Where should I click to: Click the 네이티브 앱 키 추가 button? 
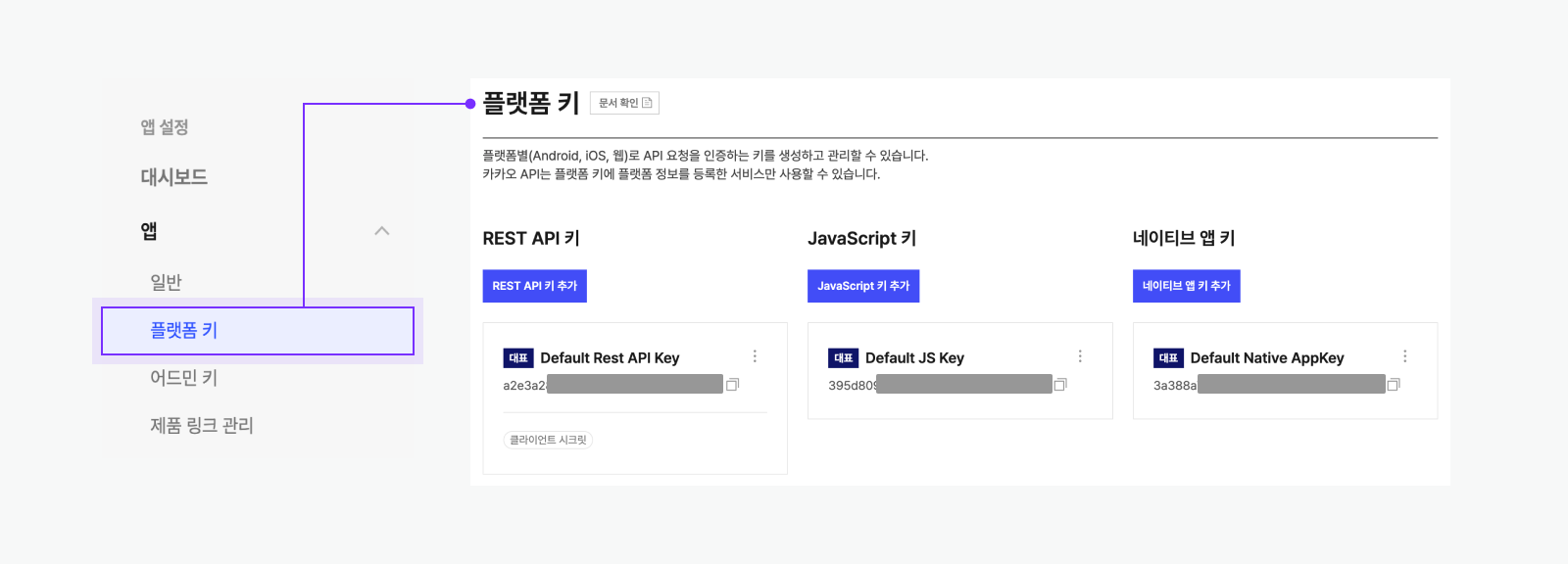1187,286
